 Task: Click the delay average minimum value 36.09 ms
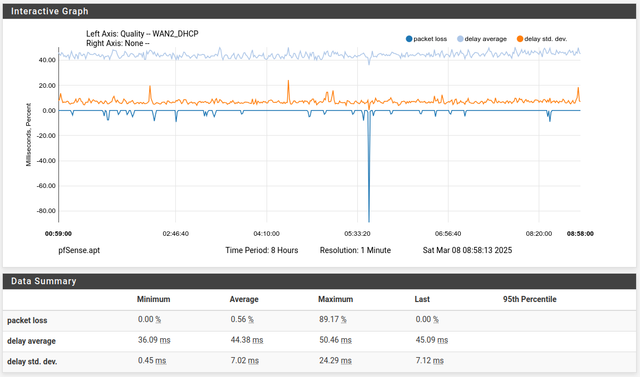[154, 340]
